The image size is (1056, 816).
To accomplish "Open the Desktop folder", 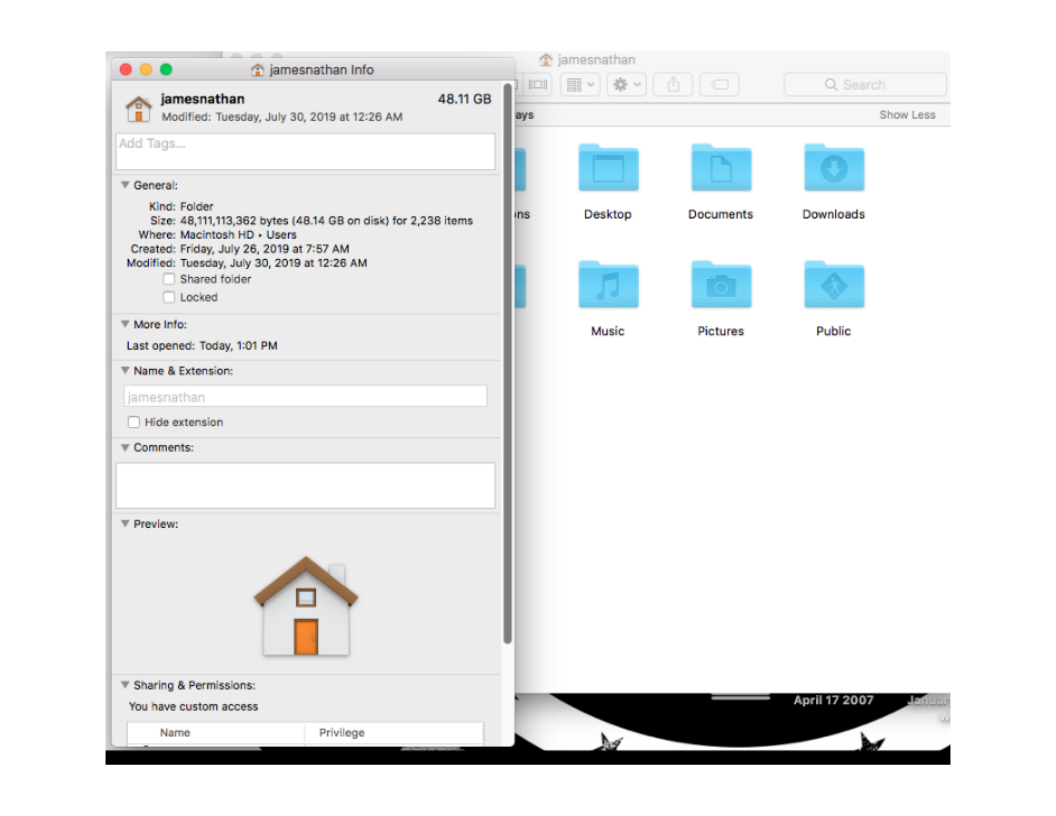I will [x=607, y=168].
